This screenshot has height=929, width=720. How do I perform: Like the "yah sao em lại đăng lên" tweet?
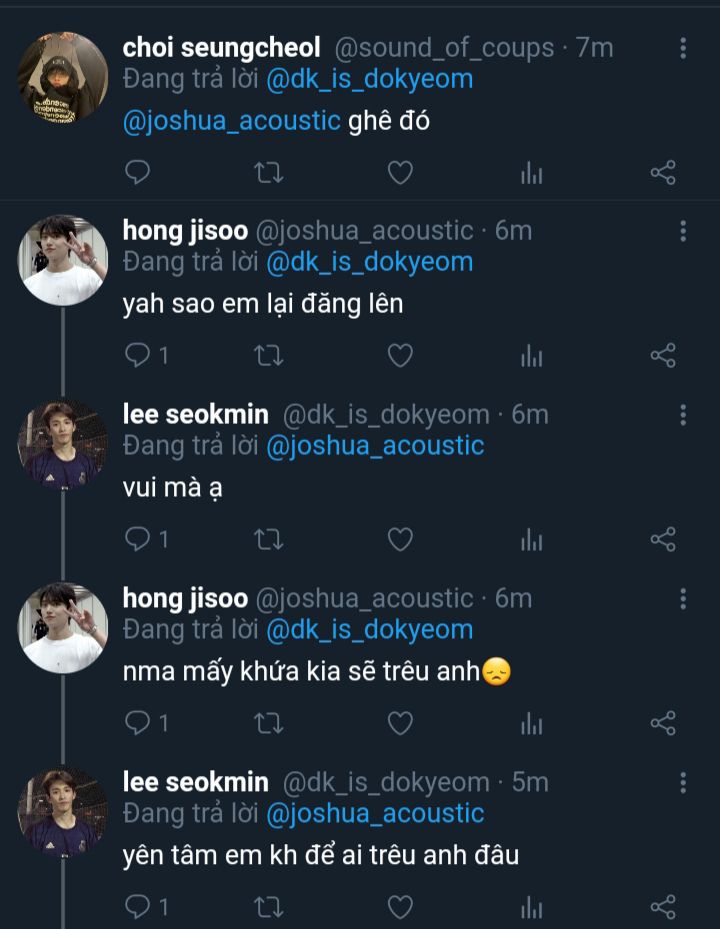(x=400, y=355)
